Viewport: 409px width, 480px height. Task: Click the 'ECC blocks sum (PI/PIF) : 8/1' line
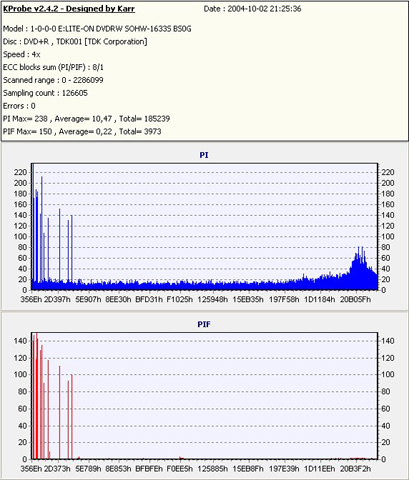(53, 67)
